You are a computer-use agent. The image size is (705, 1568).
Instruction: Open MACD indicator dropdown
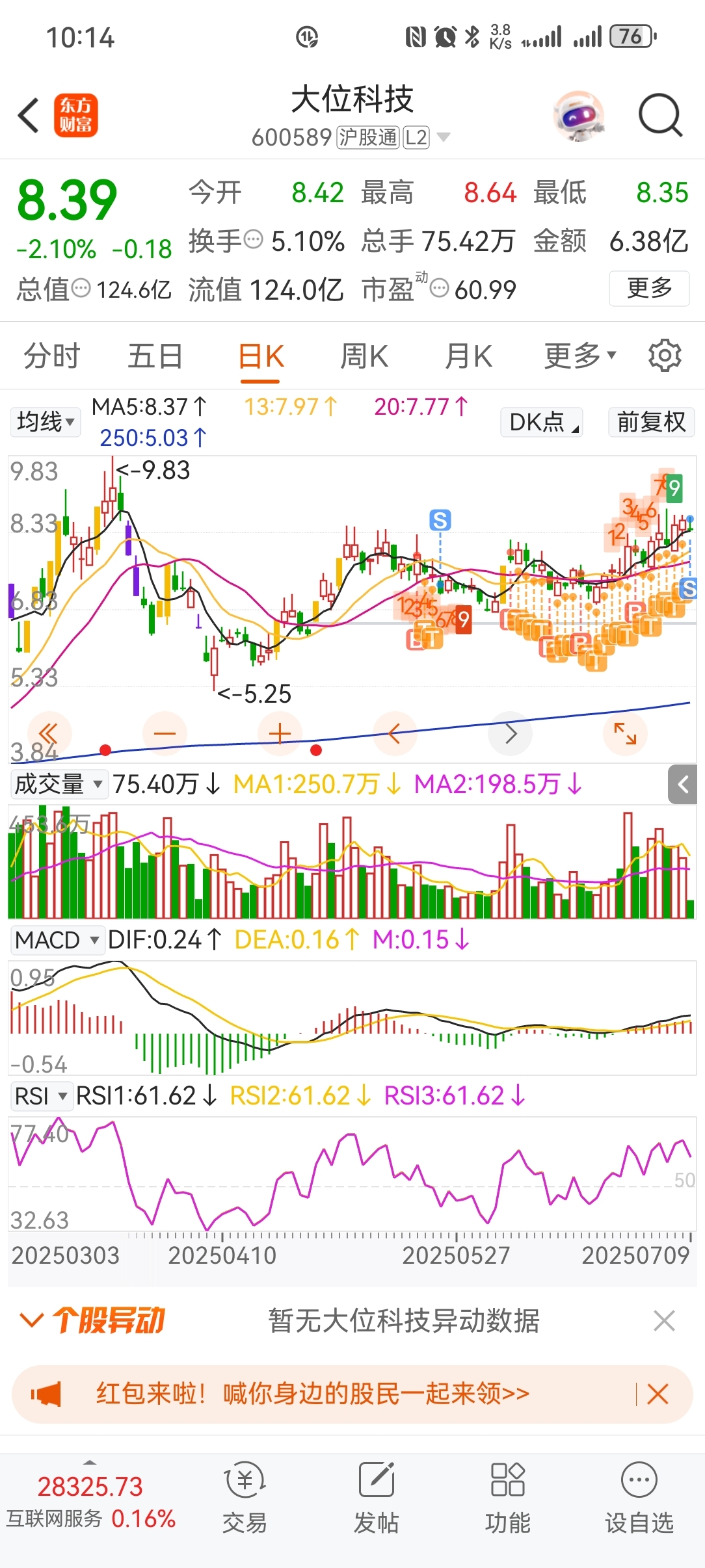pos(57,940)
